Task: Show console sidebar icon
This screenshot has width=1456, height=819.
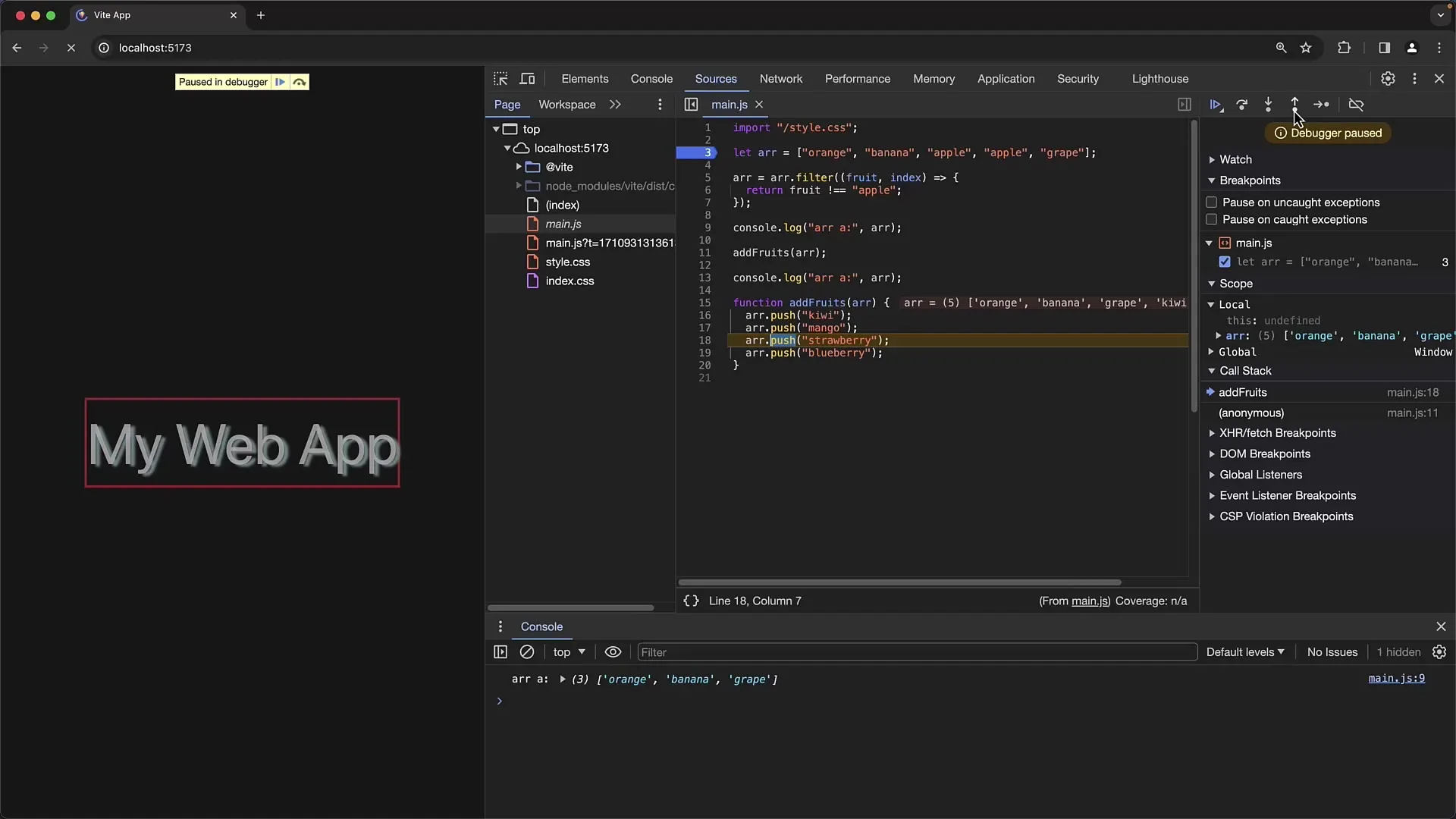Action: pos(500,652)
